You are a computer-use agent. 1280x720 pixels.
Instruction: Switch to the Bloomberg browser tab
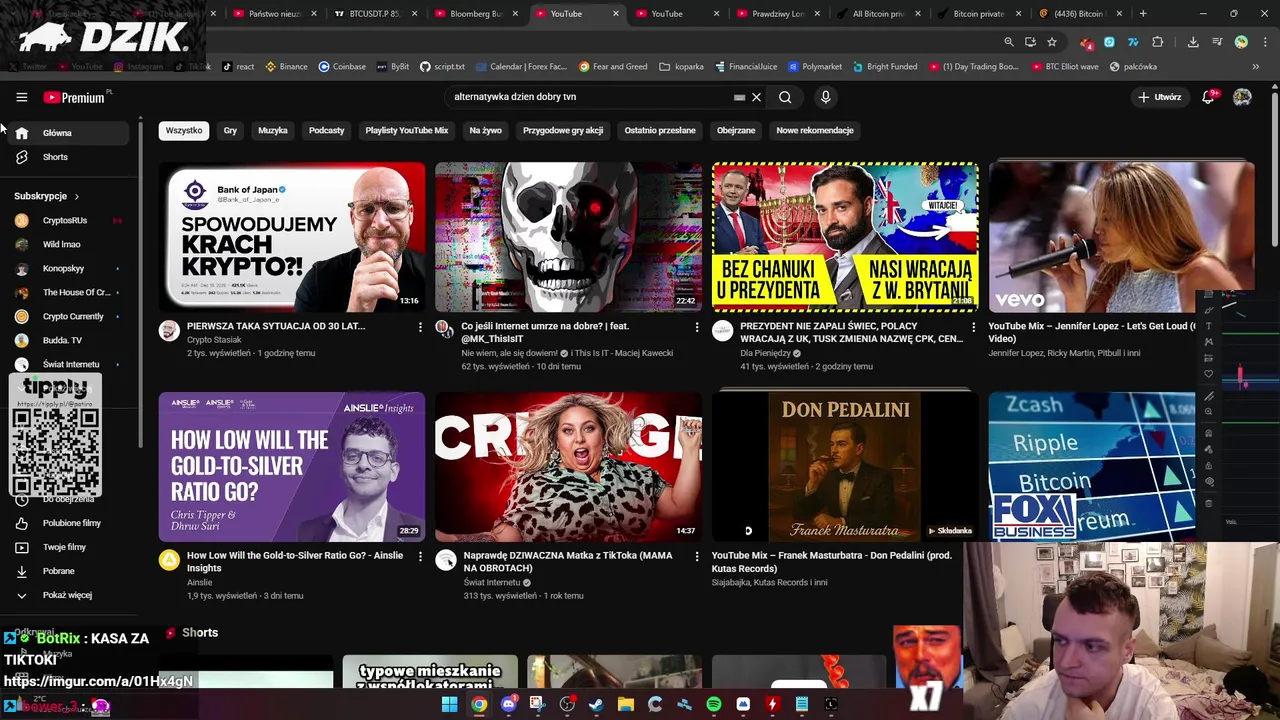click(x=475, y=14)
